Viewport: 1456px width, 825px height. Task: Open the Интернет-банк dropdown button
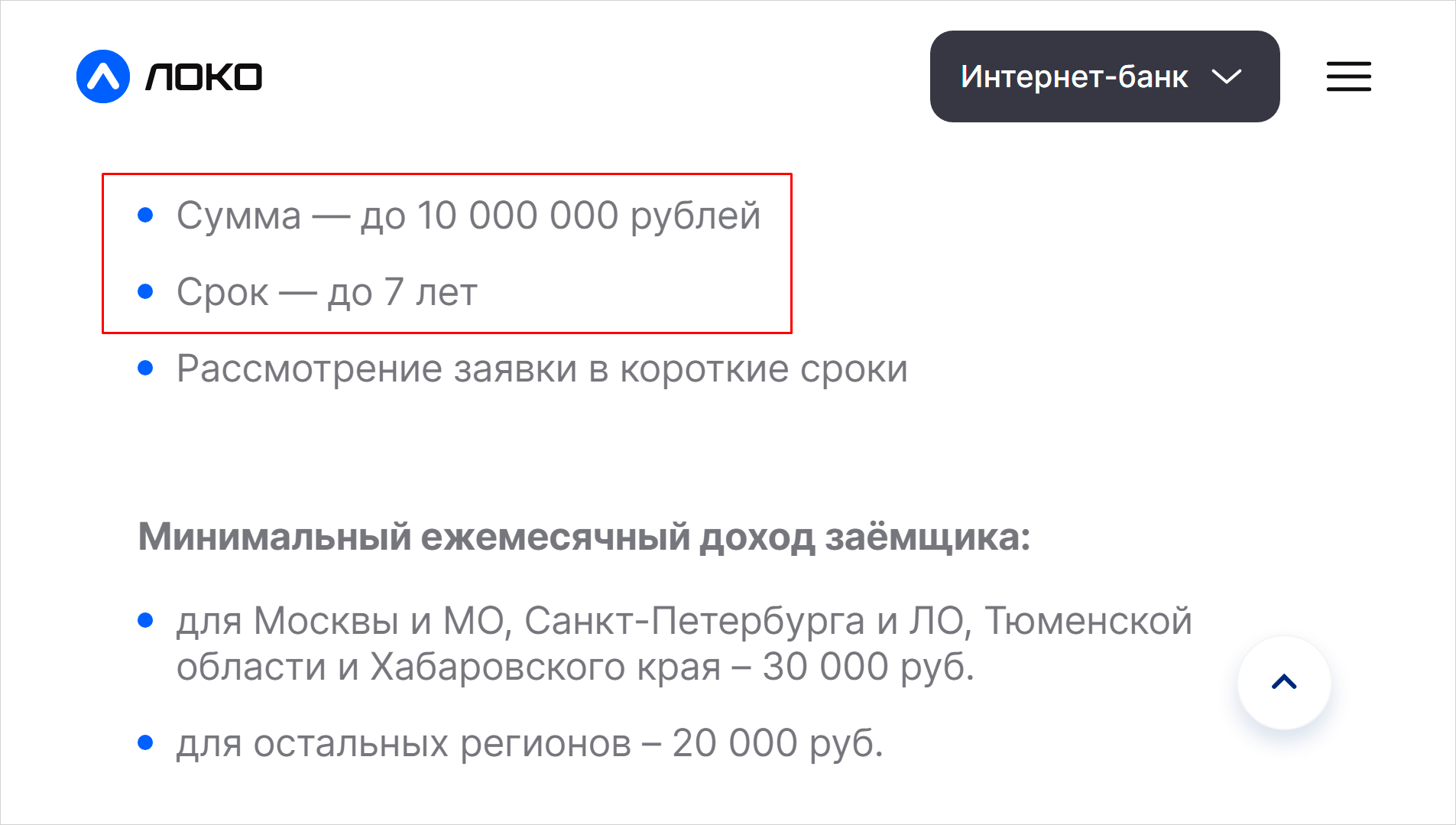click(x=1074, y=76)
